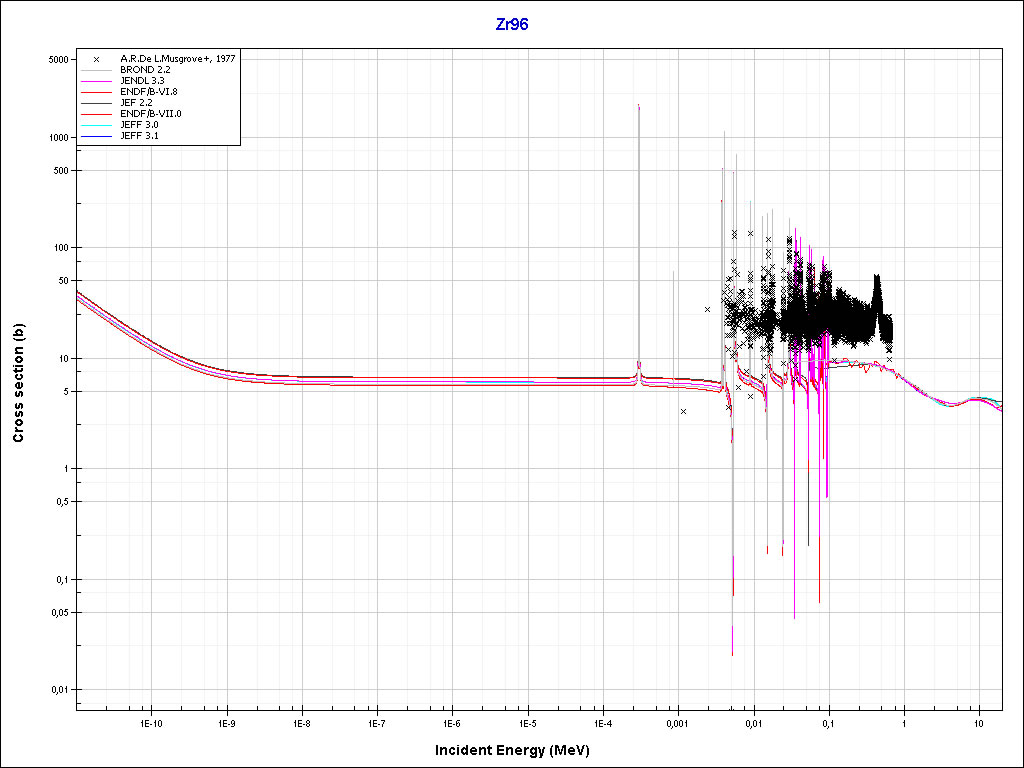Click the Incident Energy (MeV) axis label
This screenshot has height=768, width=1024.
(519, 750)
